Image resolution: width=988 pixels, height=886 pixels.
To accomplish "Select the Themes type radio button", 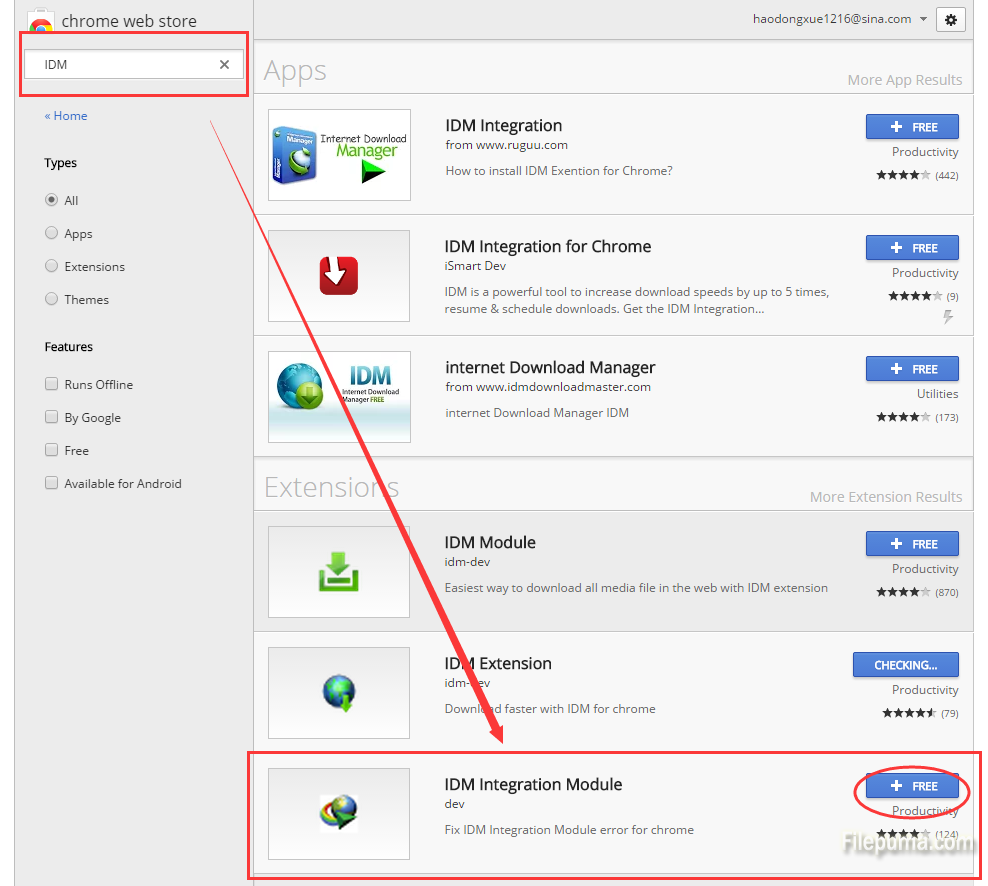I will pos(52,299).
